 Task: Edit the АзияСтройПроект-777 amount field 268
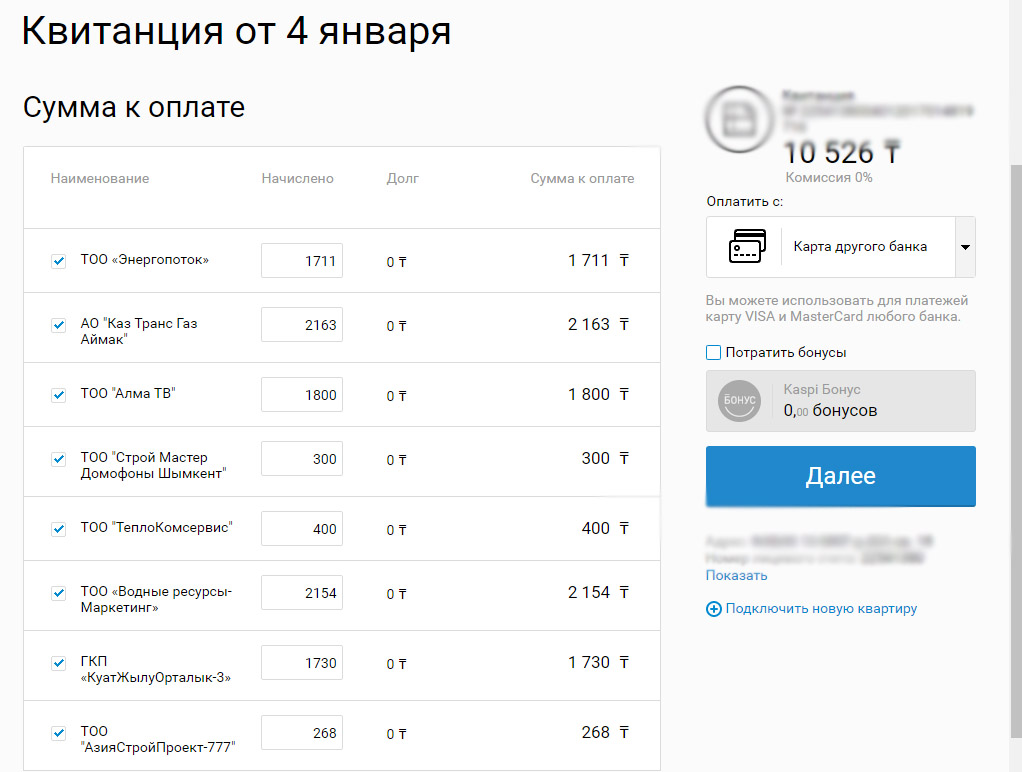tap(302, 732)
